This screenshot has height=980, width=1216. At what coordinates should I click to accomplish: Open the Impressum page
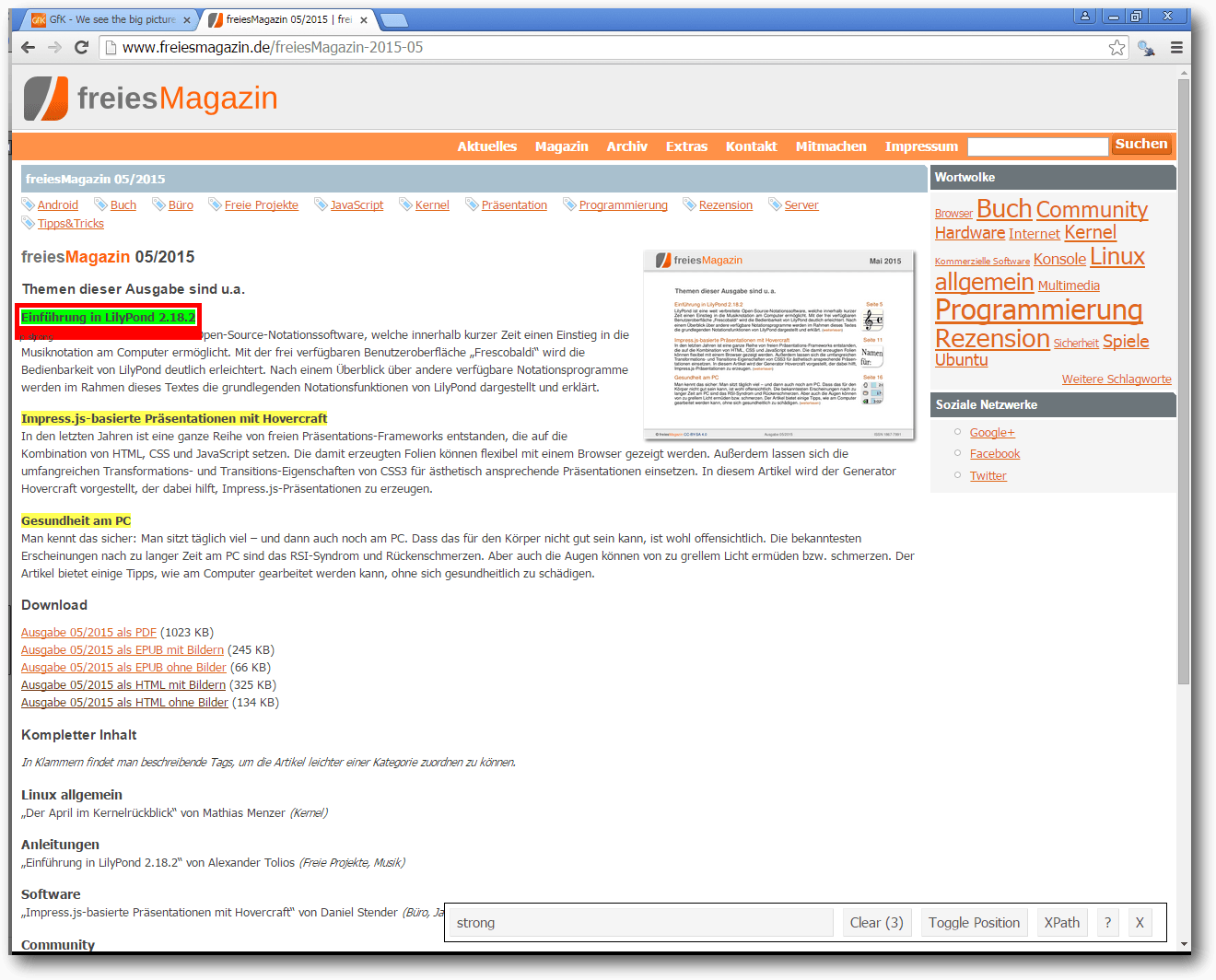click(922, 146)
